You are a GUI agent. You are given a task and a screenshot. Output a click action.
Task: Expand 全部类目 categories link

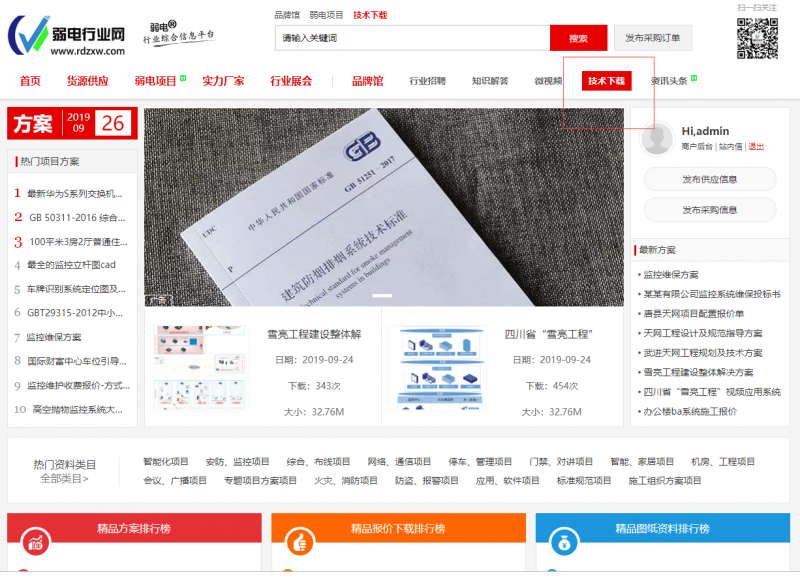tap(64, 479)
